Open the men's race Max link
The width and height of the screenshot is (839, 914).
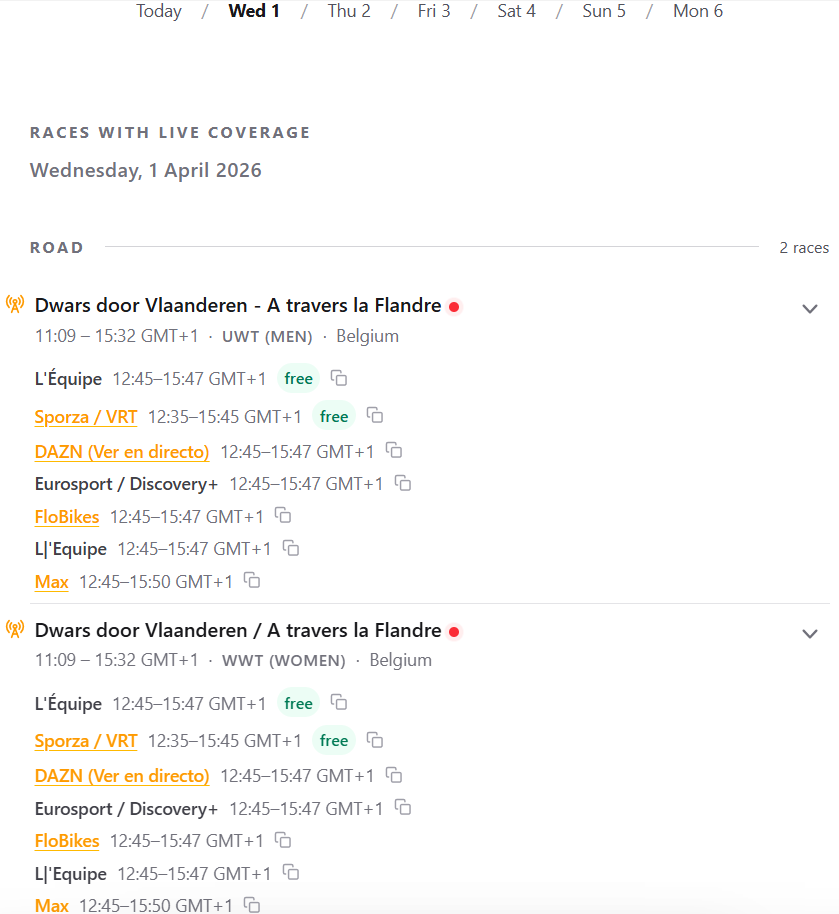click(x=52, y=582)
